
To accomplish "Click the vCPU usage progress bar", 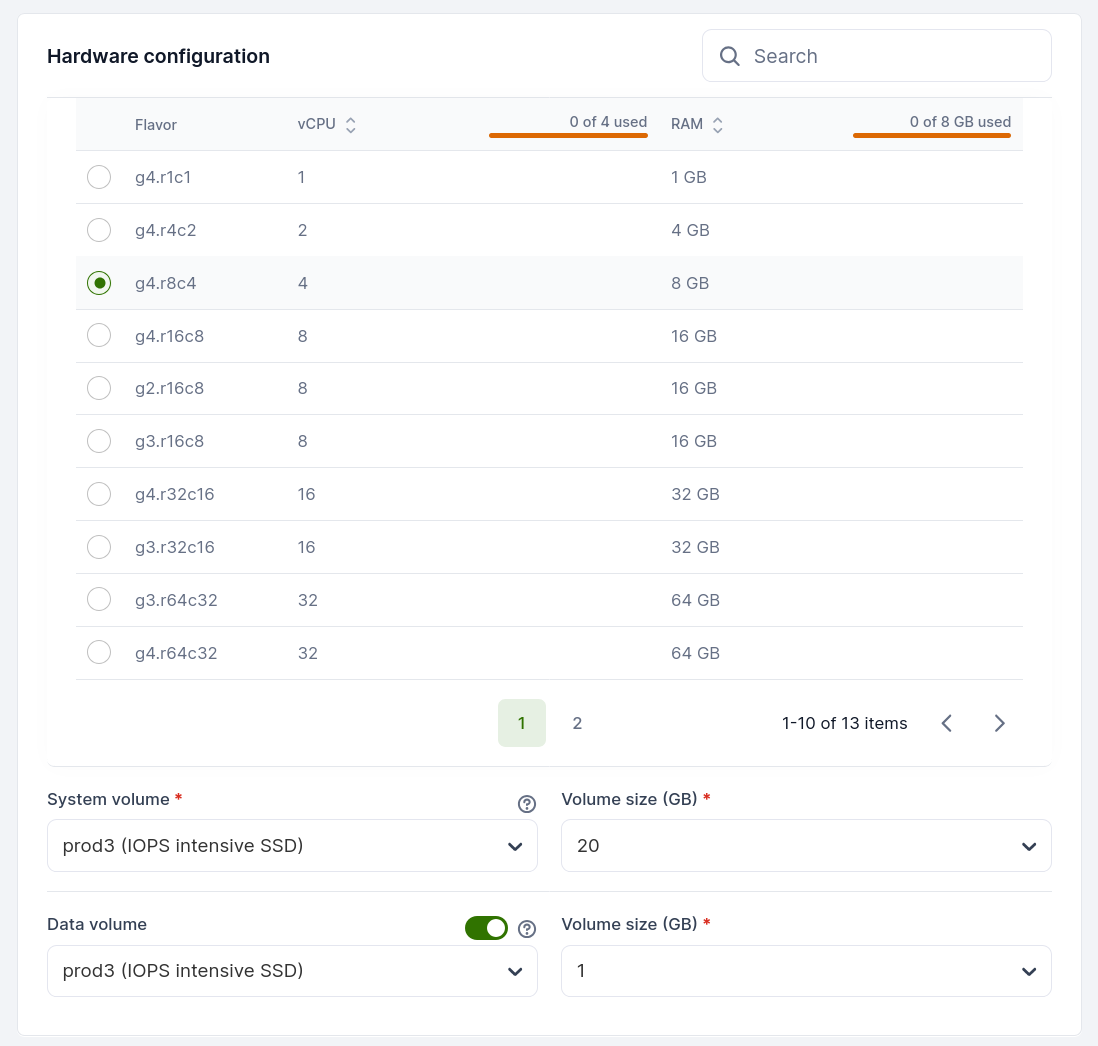I will [568, 135].
